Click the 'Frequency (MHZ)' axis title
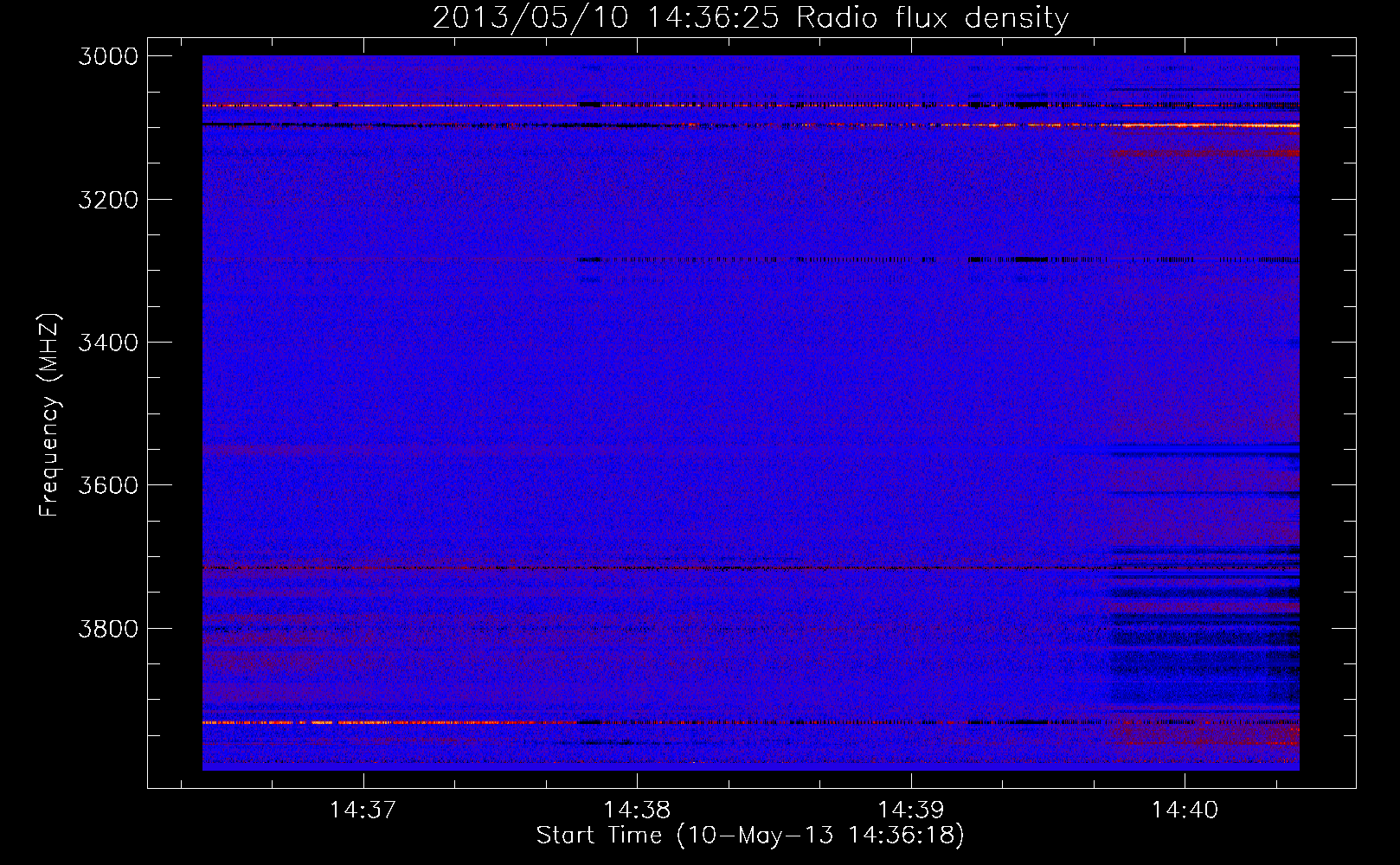Image resolution: width=1400 pixels, height=865 pixels. coord(49,415)
